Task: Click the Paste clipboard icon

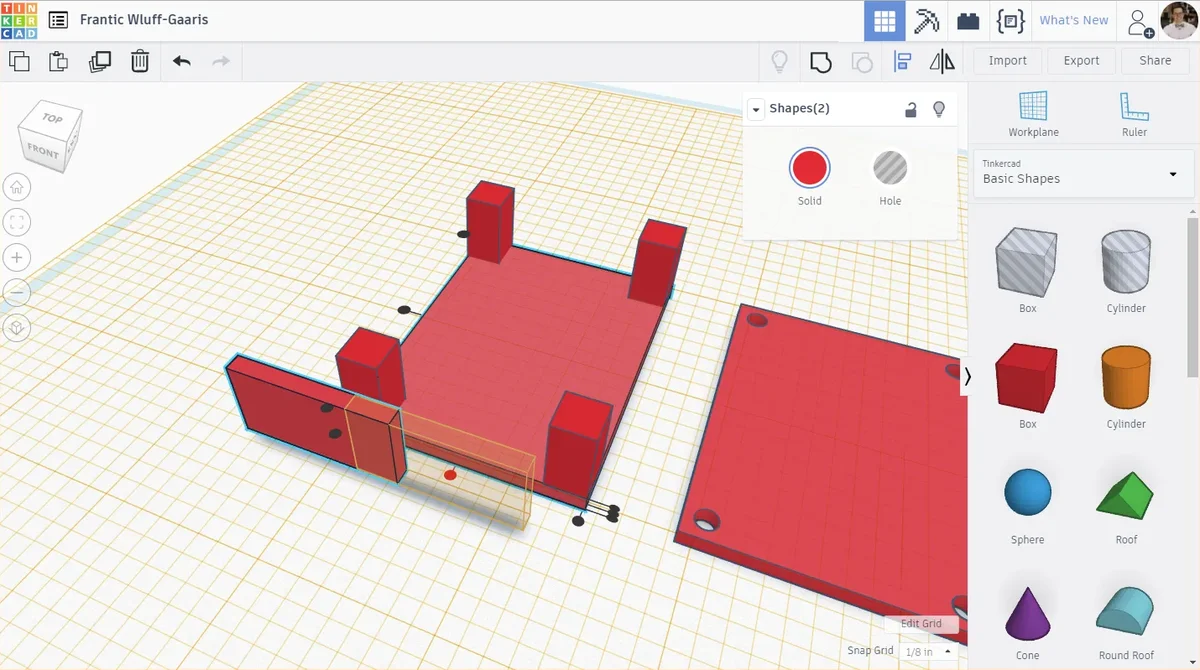Action: tap(59, 61)
